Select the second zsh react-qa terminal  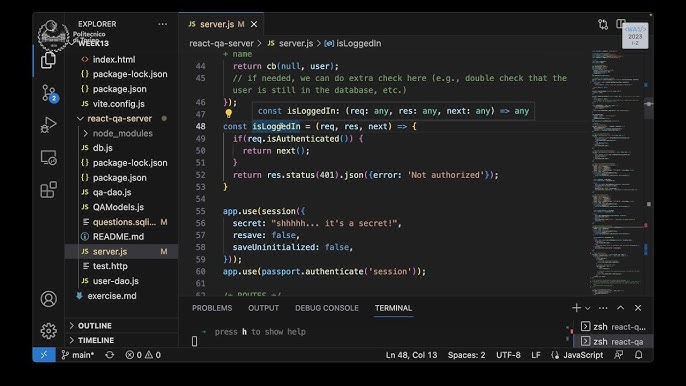pyautogui.click(x=612, y=341)
